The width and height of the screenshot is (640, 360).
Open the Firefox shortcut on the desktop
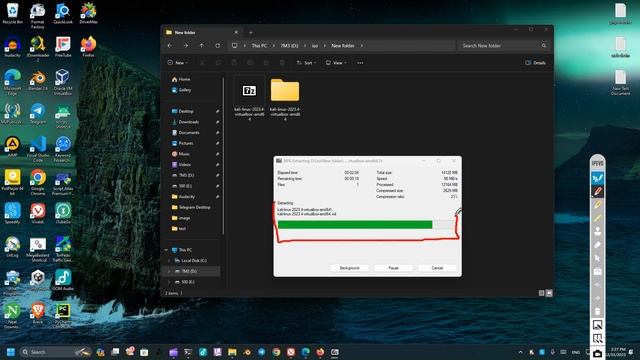click(x=88, y=47)
